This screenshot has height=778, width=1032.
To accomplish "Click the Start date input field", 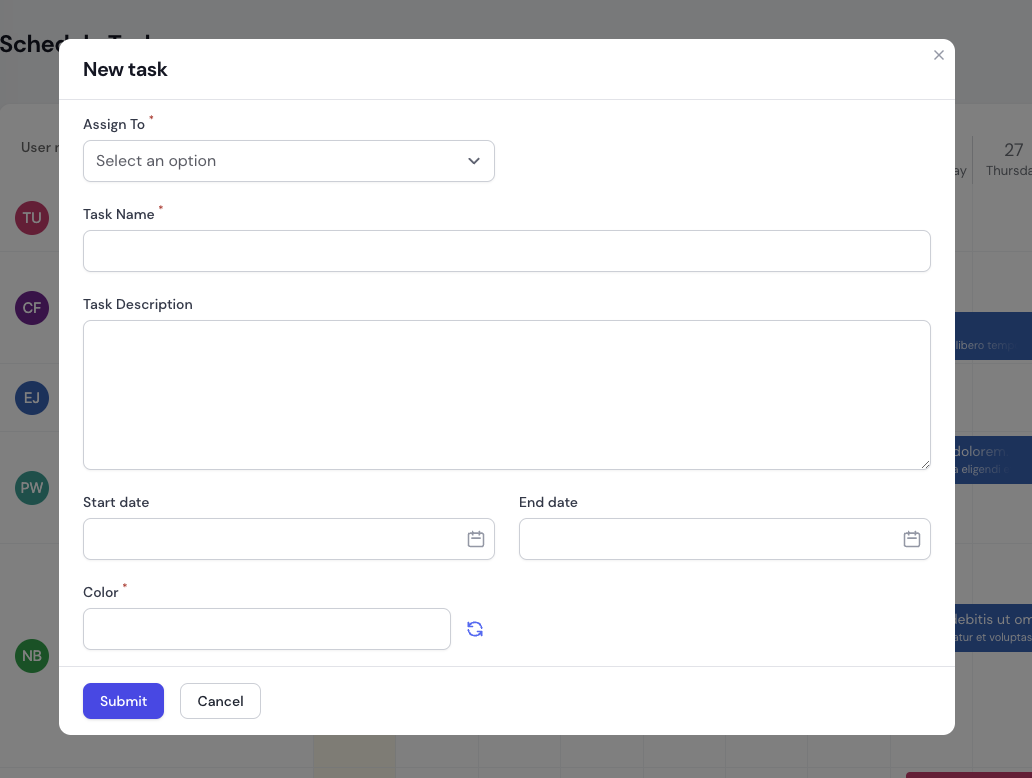I will pos(270,539).
